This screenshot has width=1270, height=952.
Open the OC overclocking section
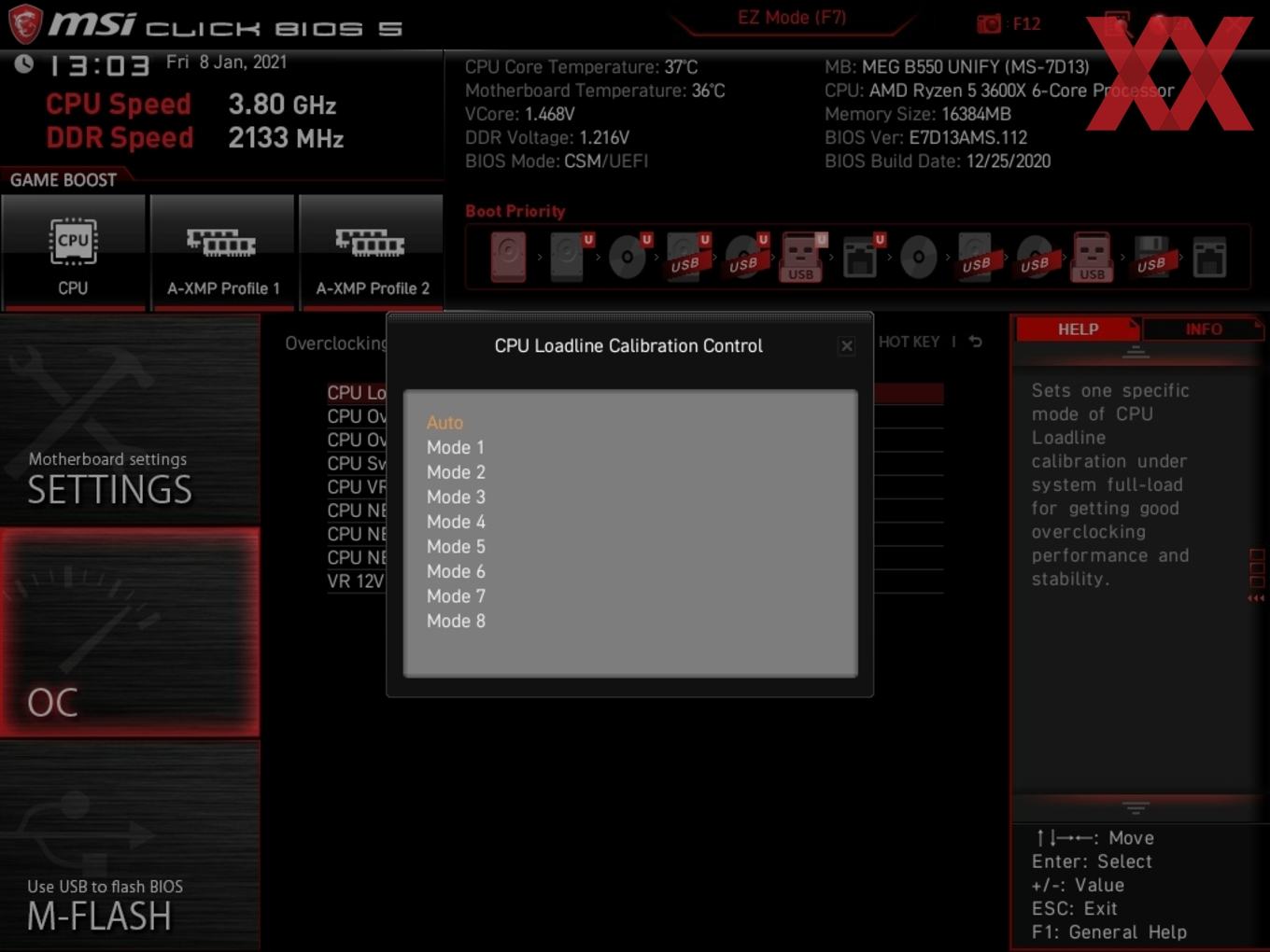point(130,632)
